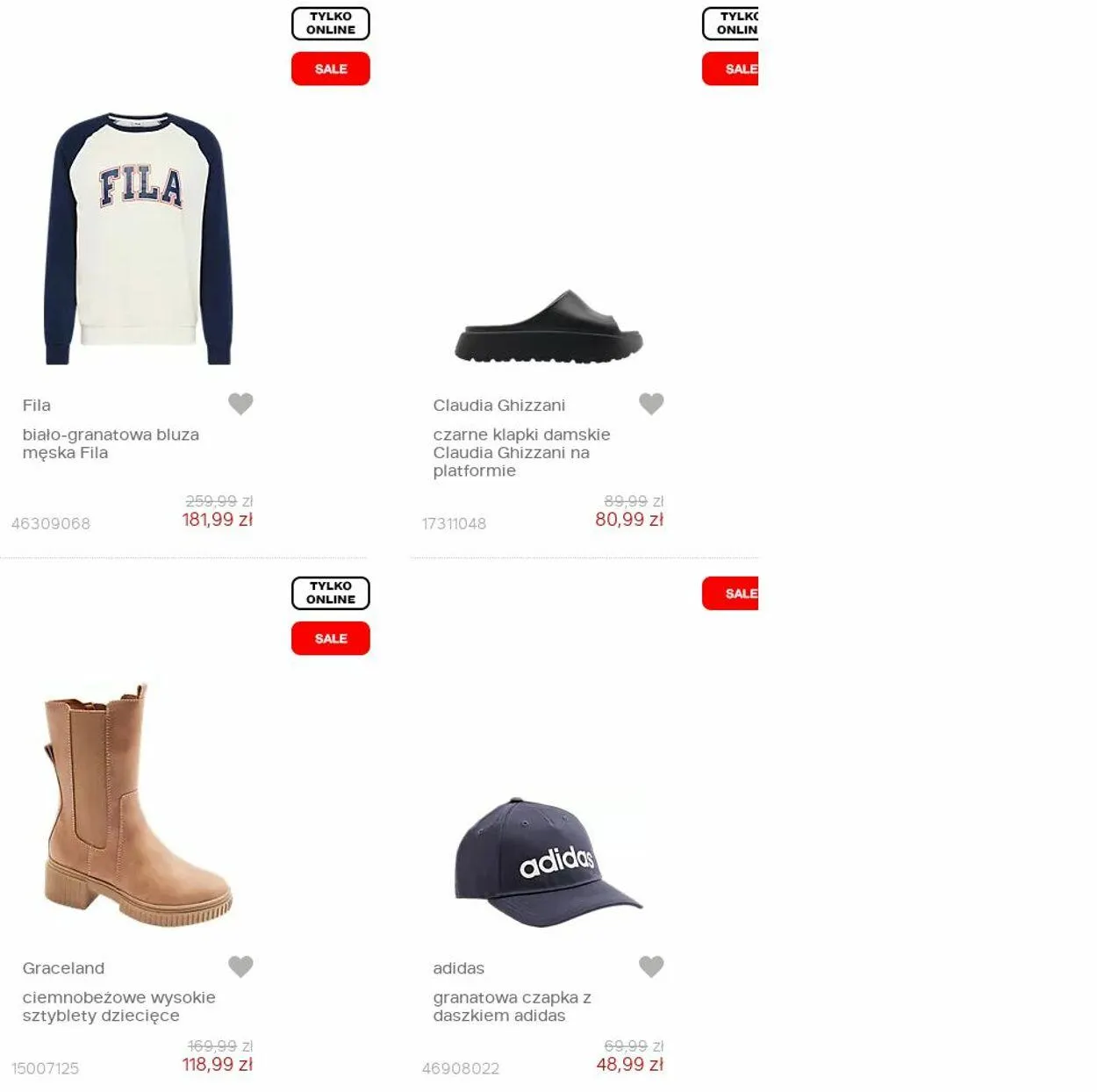The image size is (1097, 1092).
Task: Favorite the Claudia Ghizzani slides heart
Action: [x=651, y=404]
